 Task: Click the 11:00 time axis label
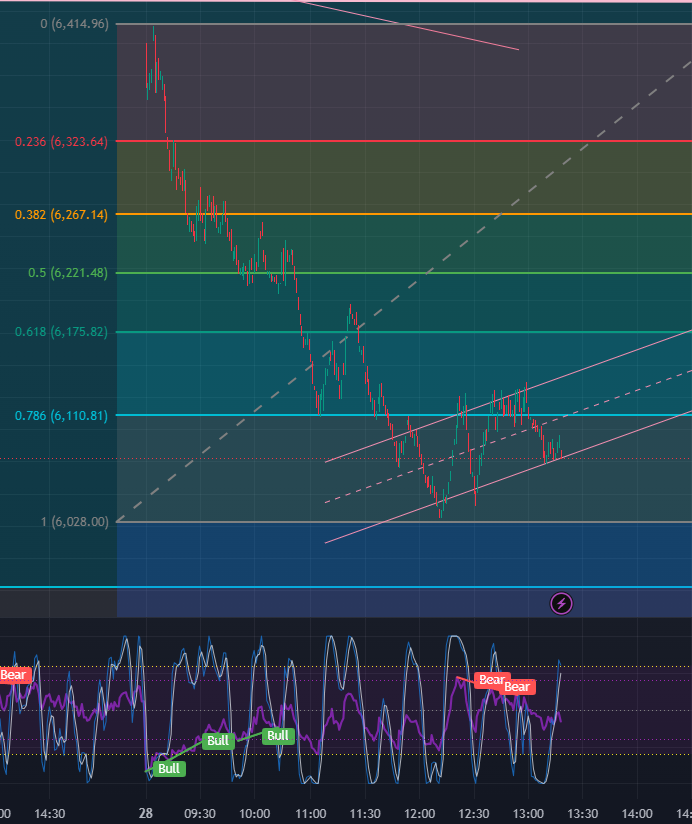(311, 813)
